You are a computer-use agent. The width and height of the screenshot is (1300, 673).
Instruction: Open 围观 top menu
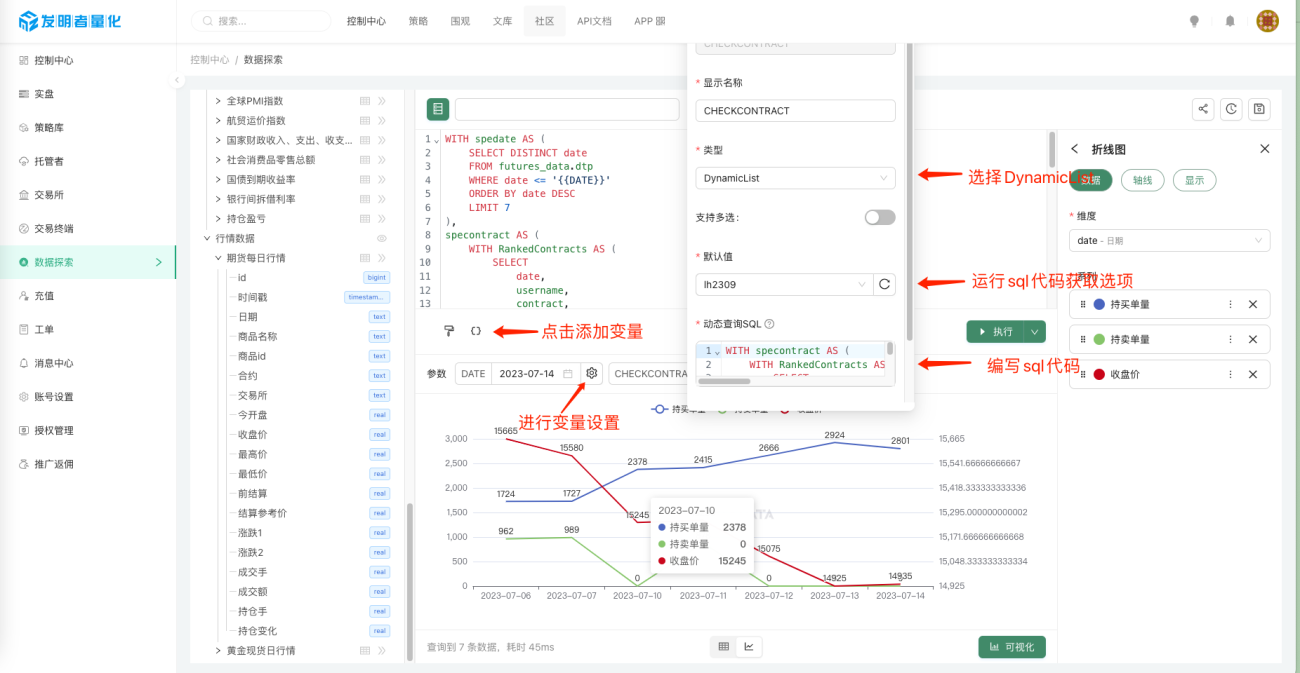pos(460,21)
